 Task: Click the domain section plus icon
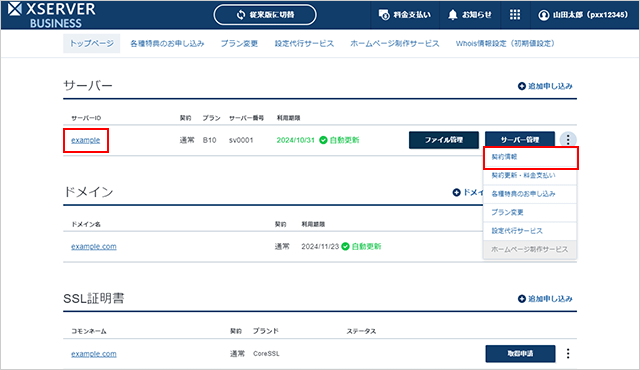coord(456,192)
